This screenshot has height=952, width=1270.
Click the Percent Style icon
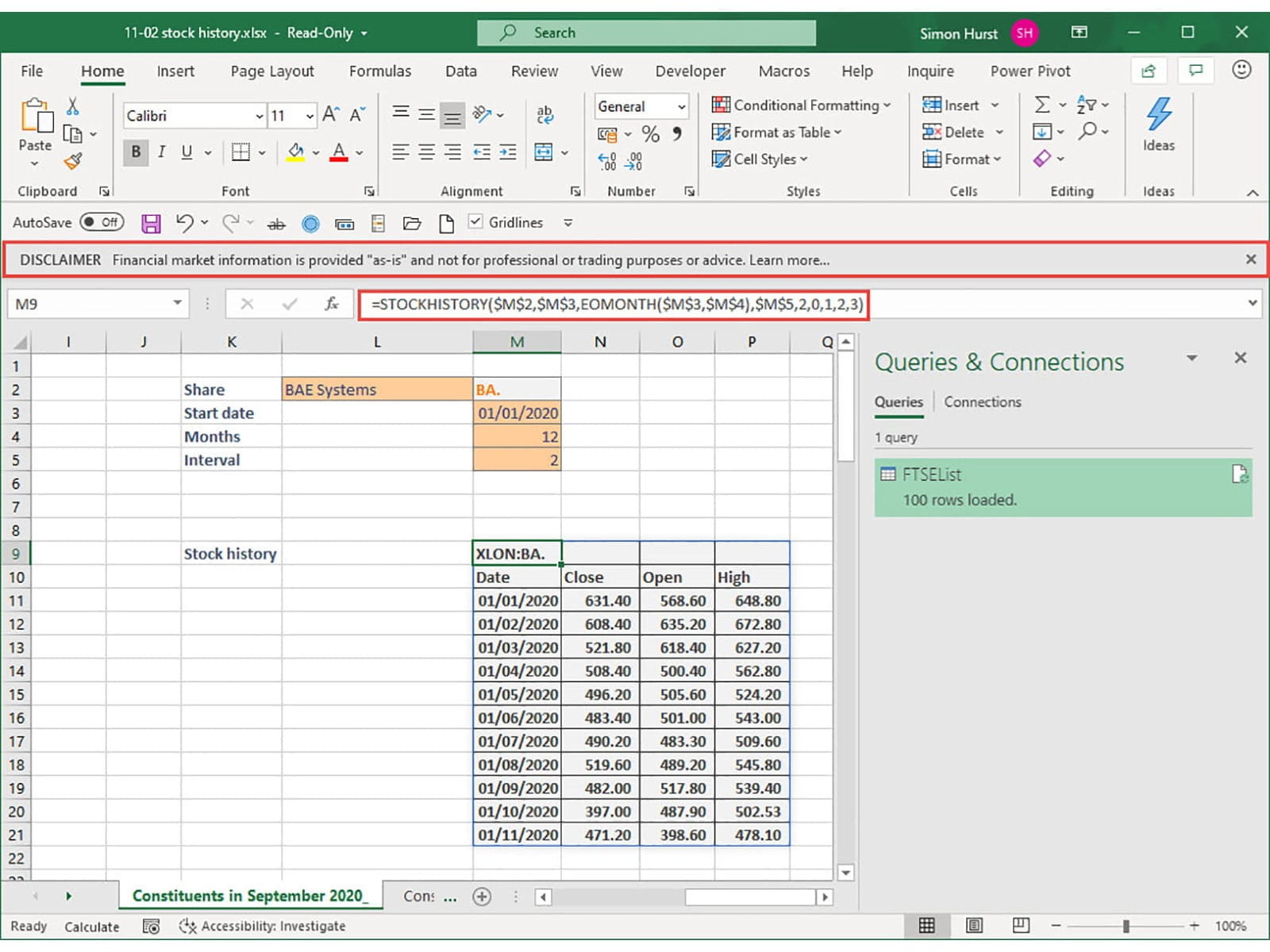click(x=650, y=134)
